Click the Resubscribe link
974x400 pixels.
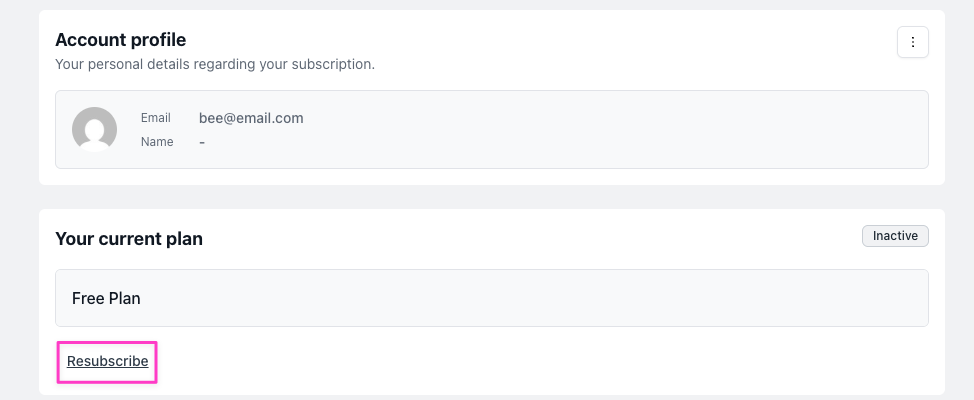pos(107,361)
